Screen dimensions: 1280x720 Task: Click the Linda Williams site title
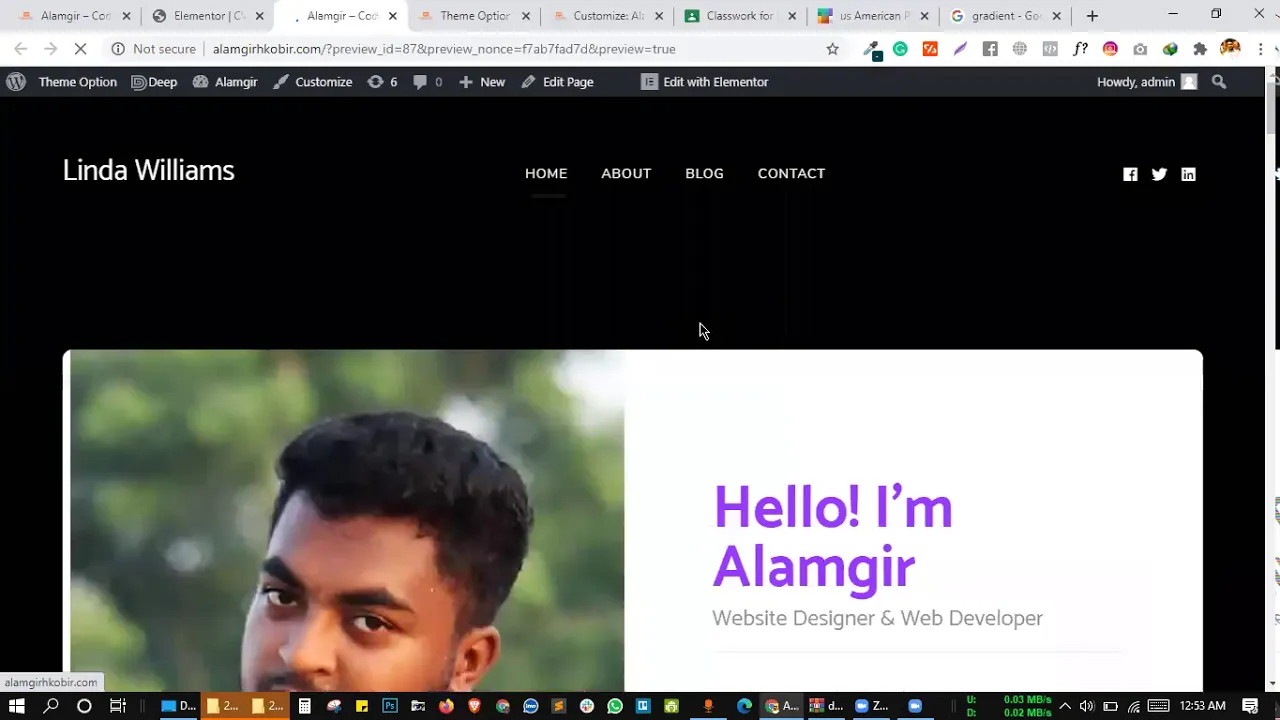point(148,171)
